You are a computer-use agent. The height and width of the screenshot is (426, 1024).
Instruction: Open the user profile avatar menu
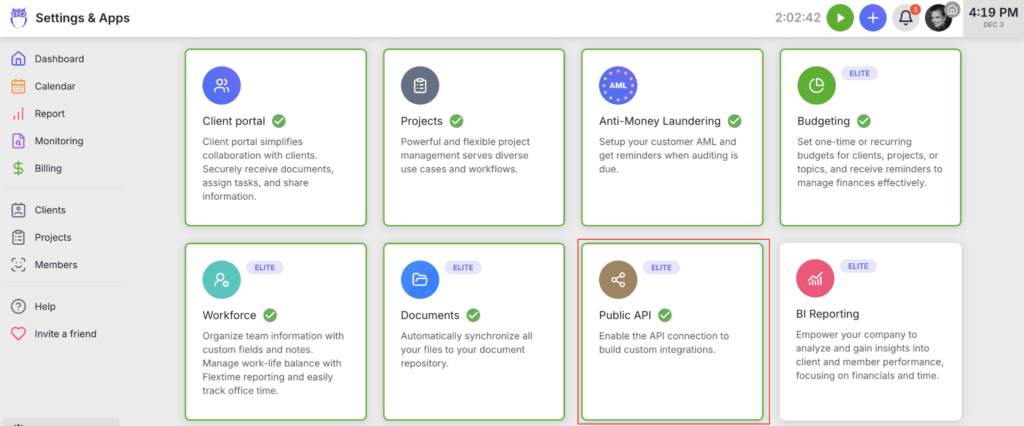938,18
